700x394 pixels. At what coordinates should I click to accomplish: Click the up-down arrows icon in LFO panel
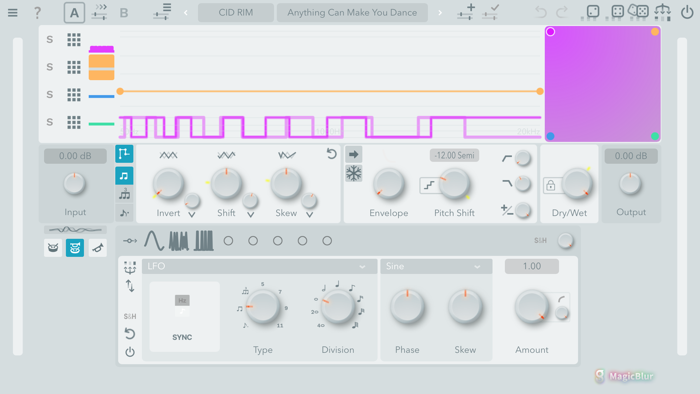(130, 286)
